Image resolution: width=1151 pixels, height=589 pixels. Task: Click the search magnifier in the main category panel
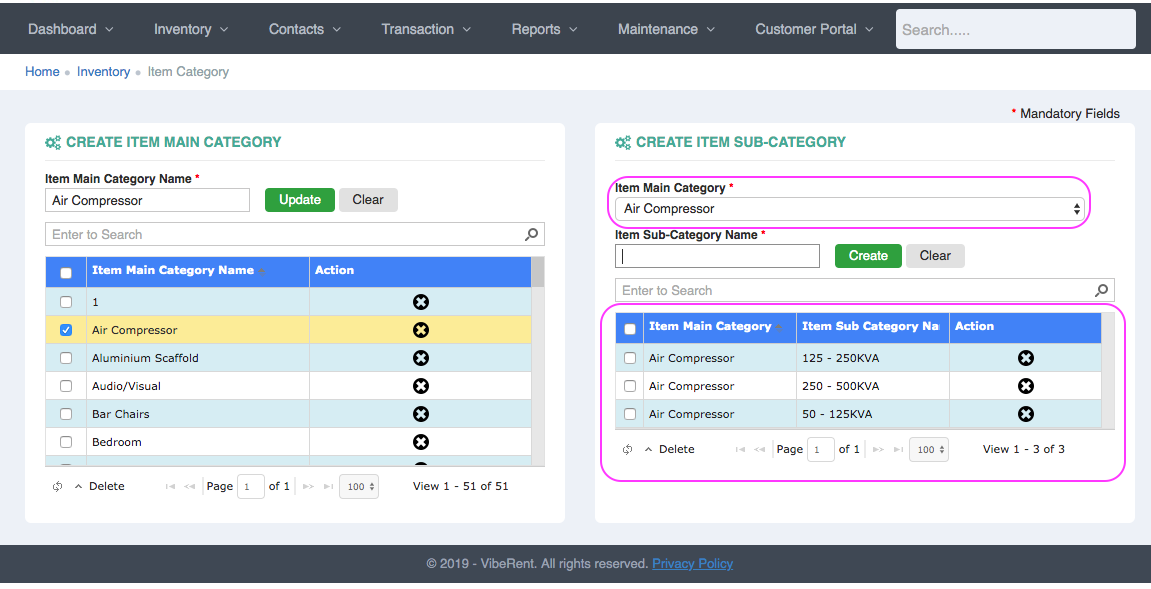tap(531, 234)
